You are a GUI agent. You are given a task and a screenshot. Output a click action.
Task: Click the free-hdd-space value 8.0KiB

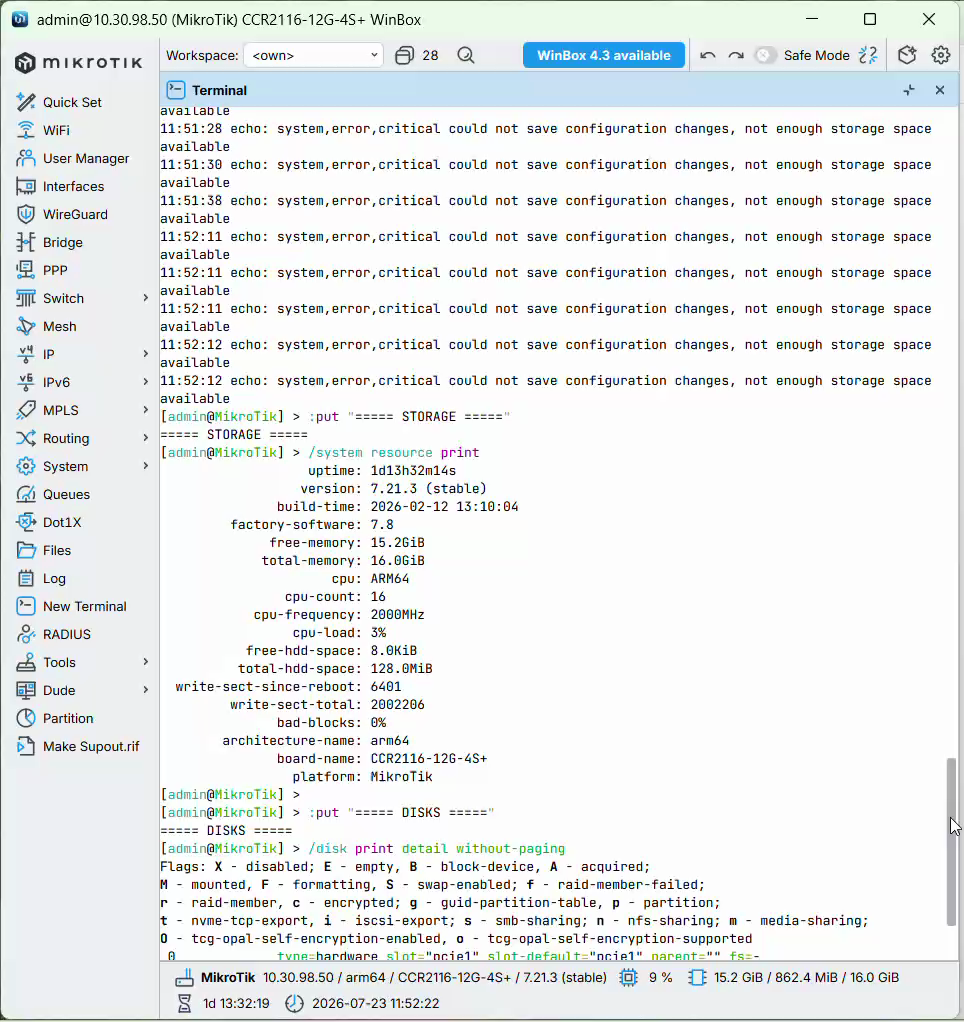pos(394,651)
